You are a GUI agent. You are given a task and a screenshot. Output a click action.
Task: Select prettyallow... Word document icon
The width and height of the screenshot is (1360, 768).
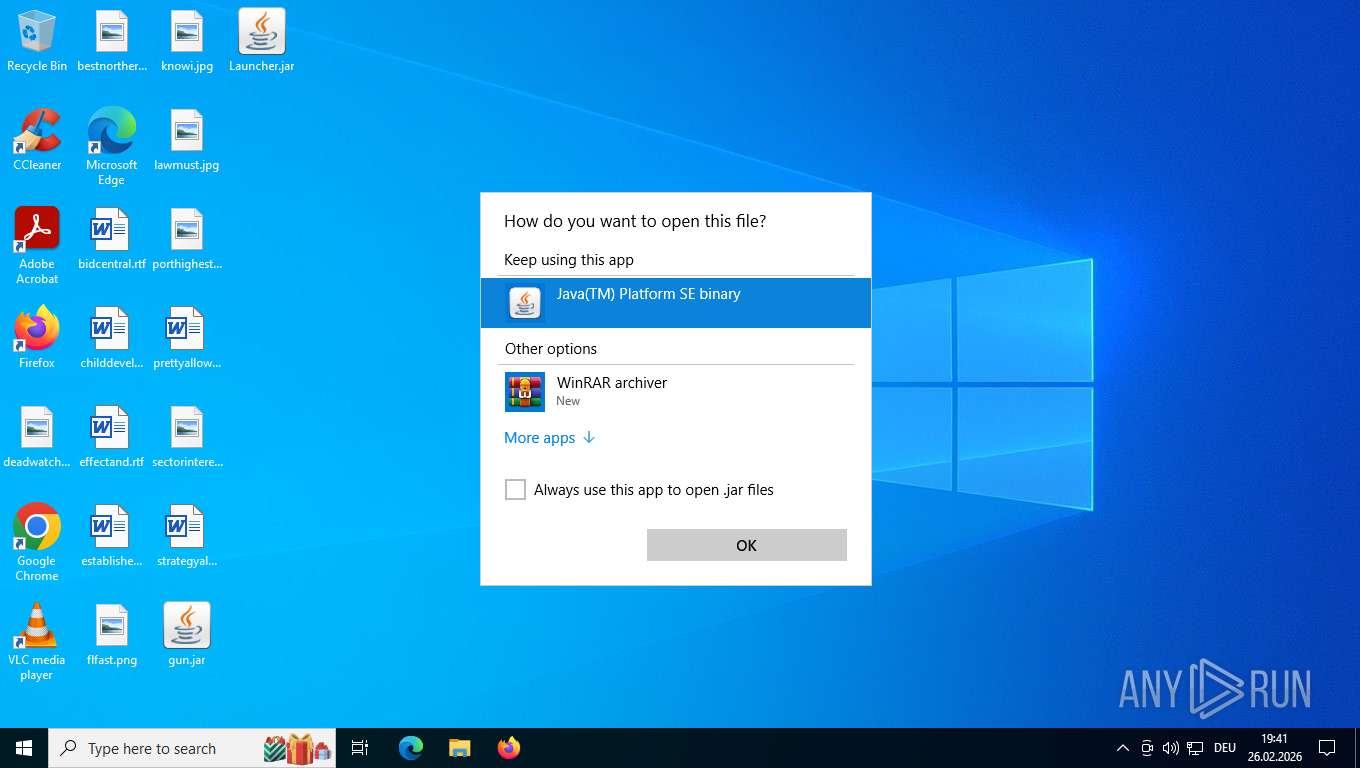[x=187, y=338]
